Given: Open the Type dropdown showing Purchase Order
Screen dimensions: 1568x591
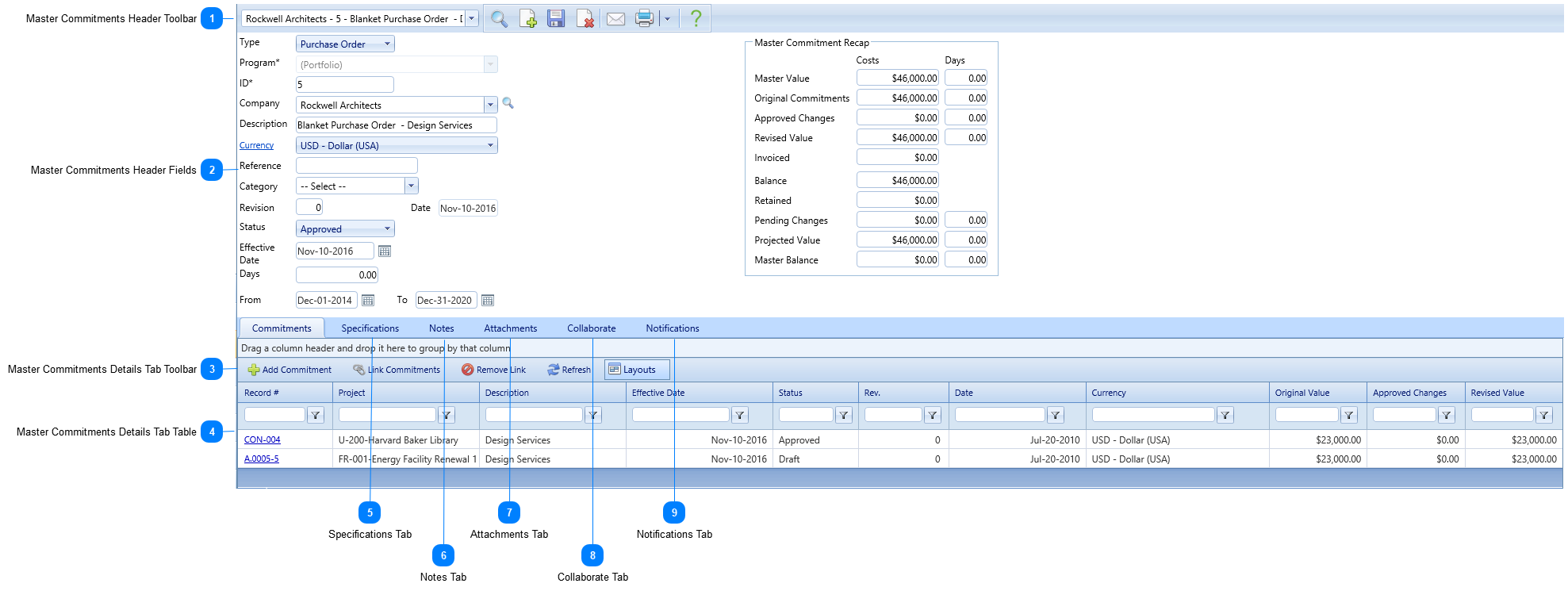Looking at the screenshot, I should tap(345, 44).
